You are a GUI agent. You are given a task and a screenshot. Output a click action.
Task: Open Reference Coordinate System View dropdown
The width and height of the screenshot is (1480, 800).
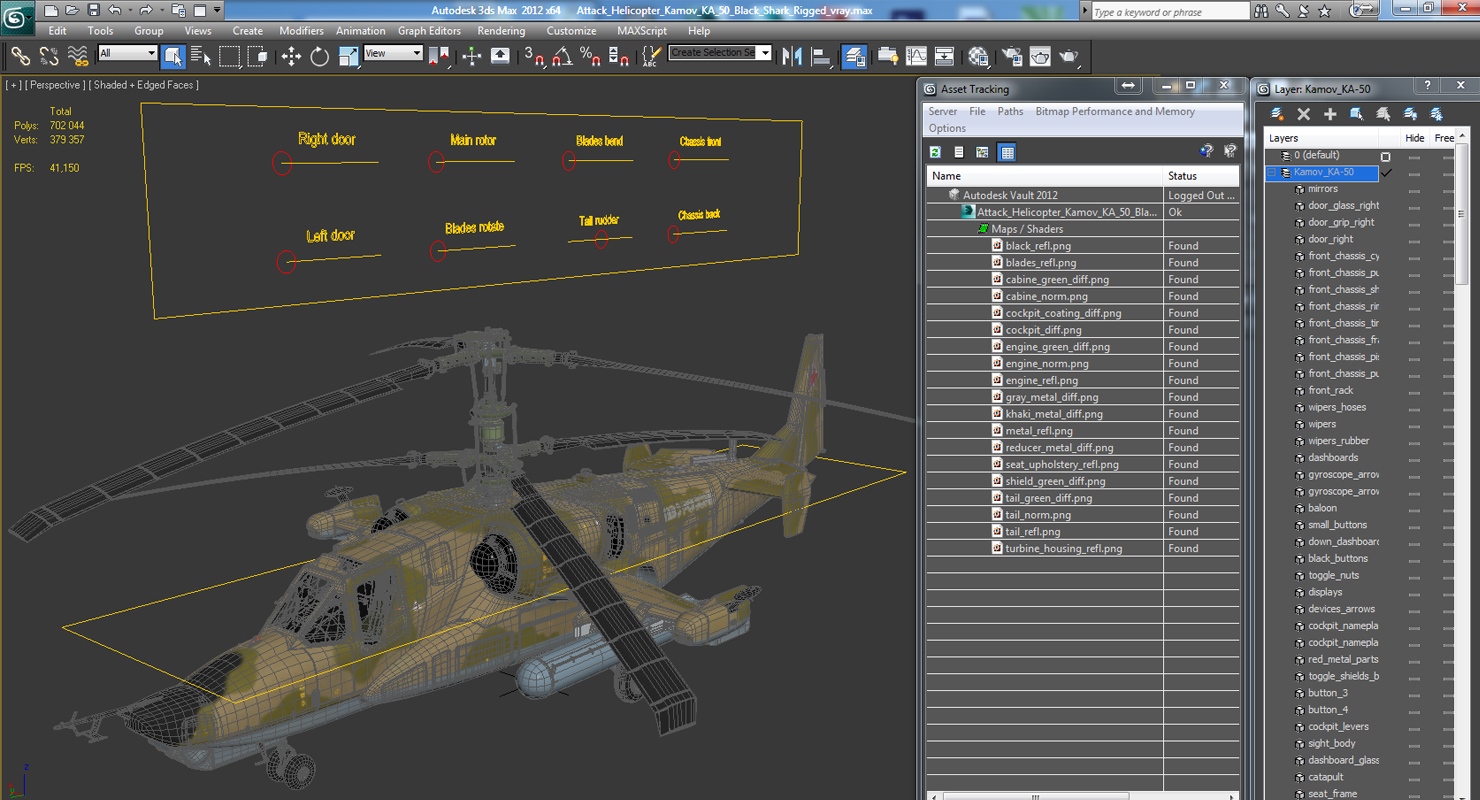[393, 53]
